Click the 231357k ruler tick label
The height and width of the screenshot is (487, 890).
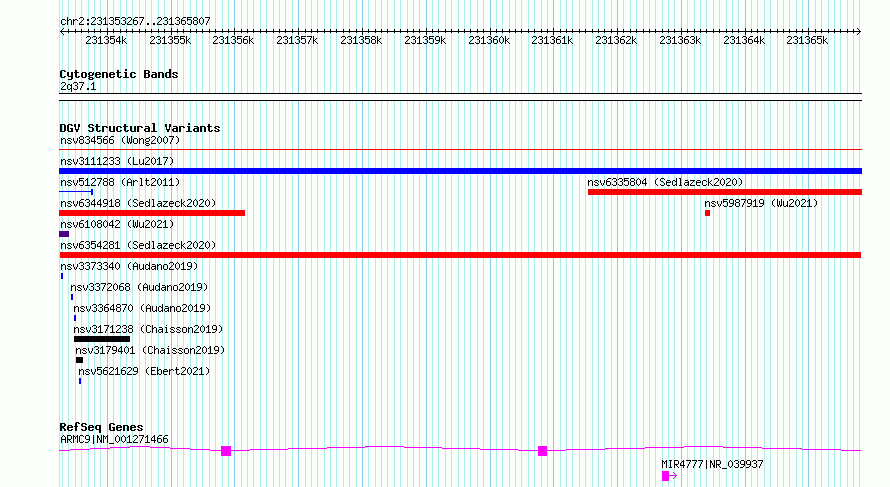click(x=297, y=41)
